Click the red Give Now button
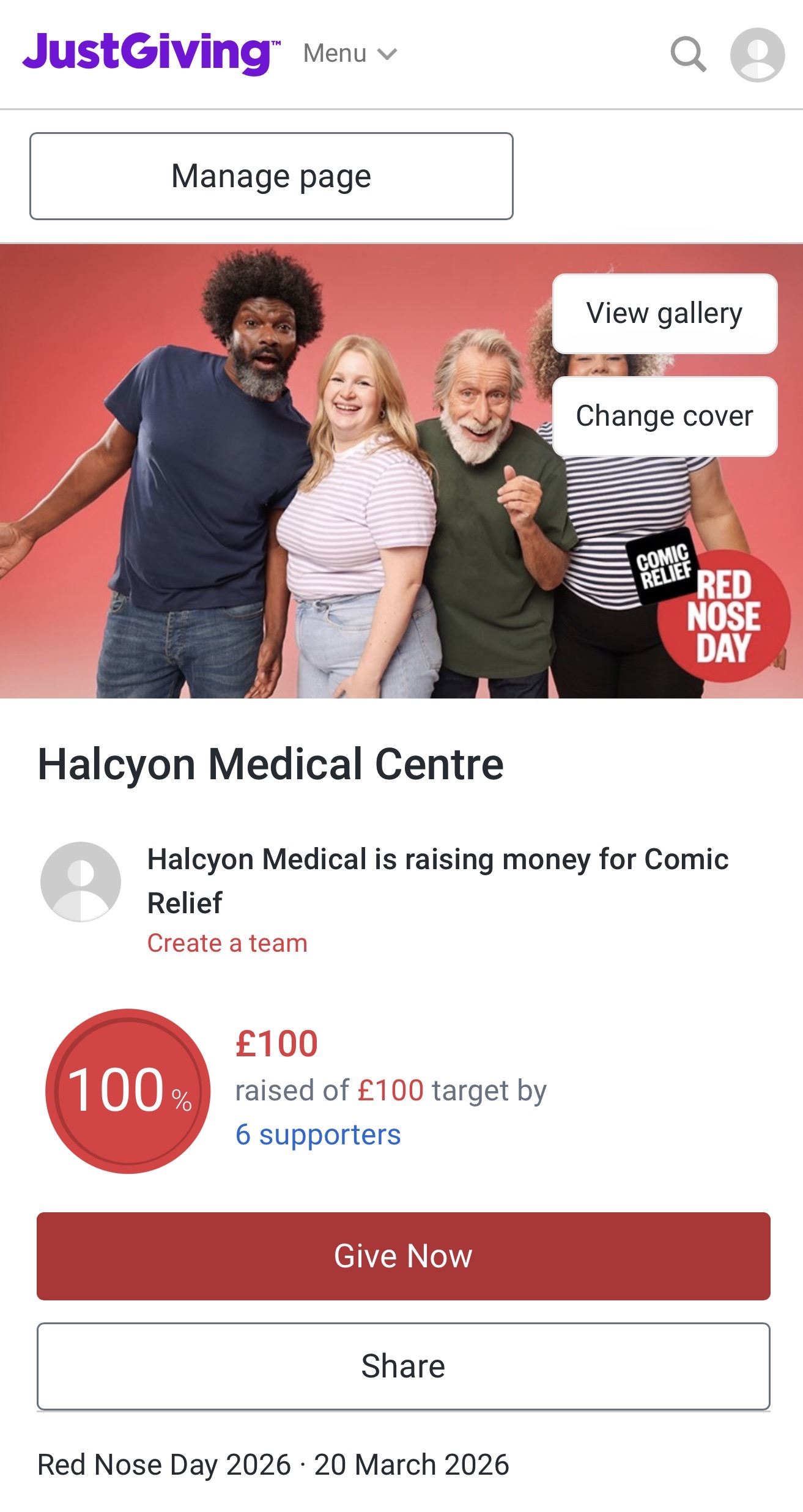Image resolution: width=803 pixels, height=1512 pixels. pyautogui.click(x=403, y=1256)
